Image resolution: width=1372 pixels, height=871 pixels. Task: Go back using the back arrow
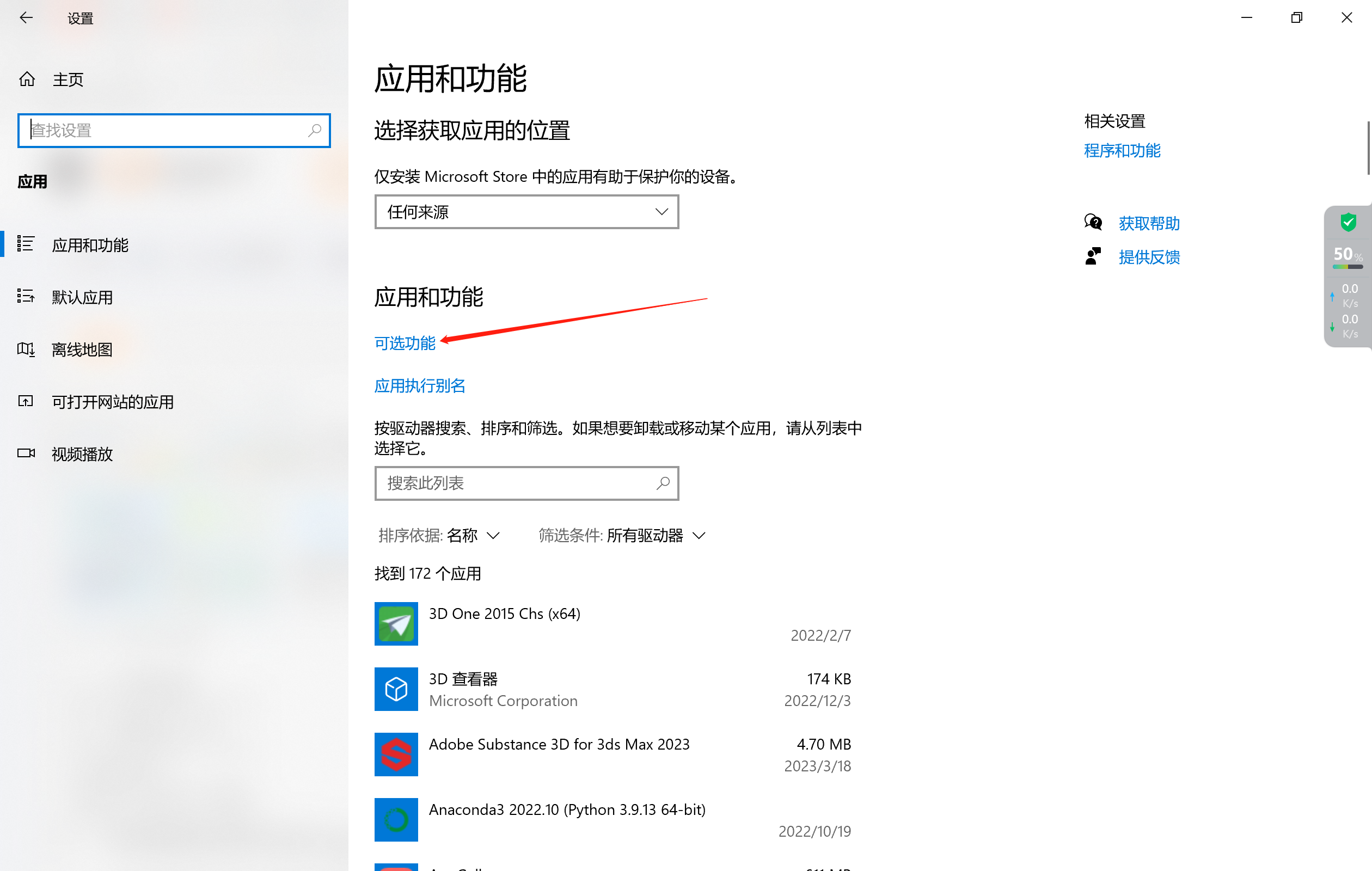click(x=26, y=18)
